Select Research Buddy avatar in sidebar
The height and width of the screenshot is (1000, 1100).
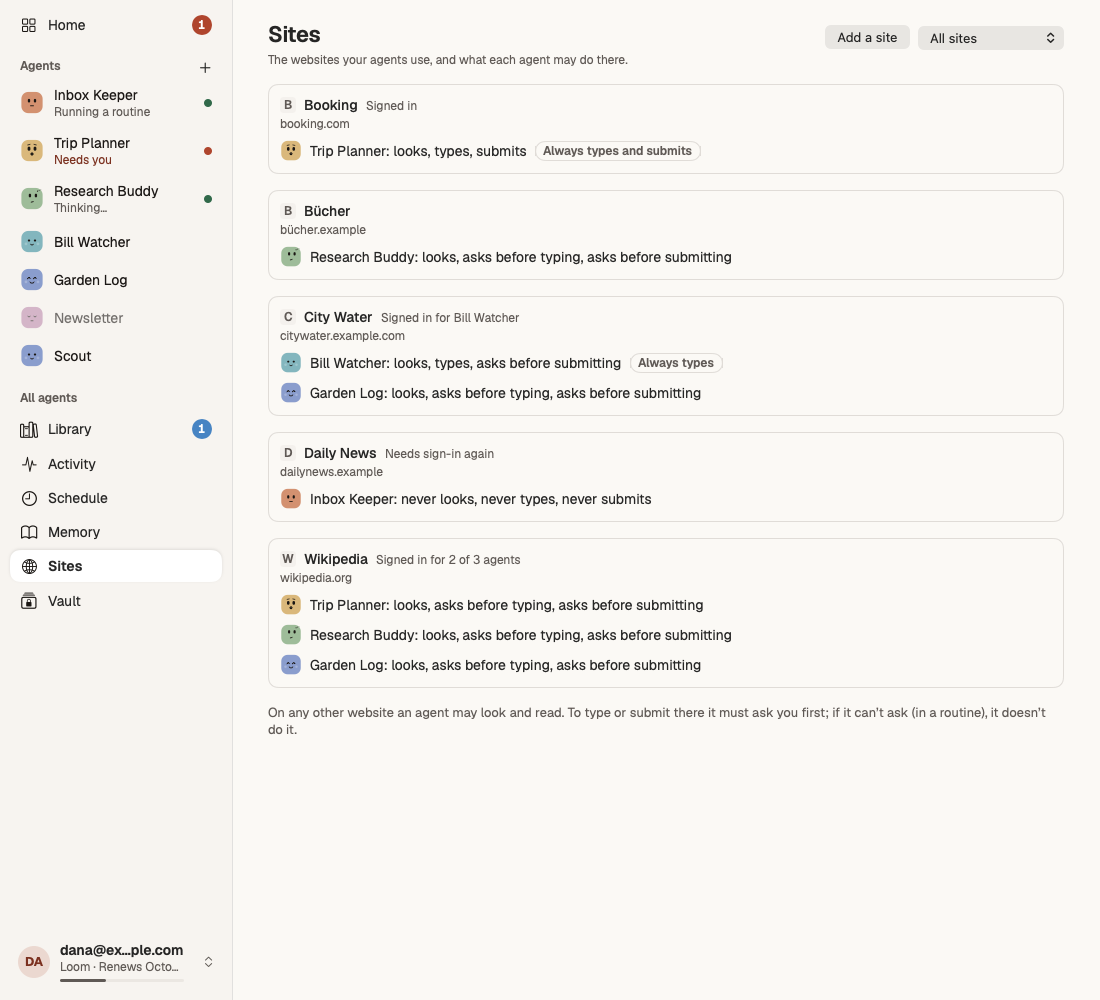coord(32,199)
